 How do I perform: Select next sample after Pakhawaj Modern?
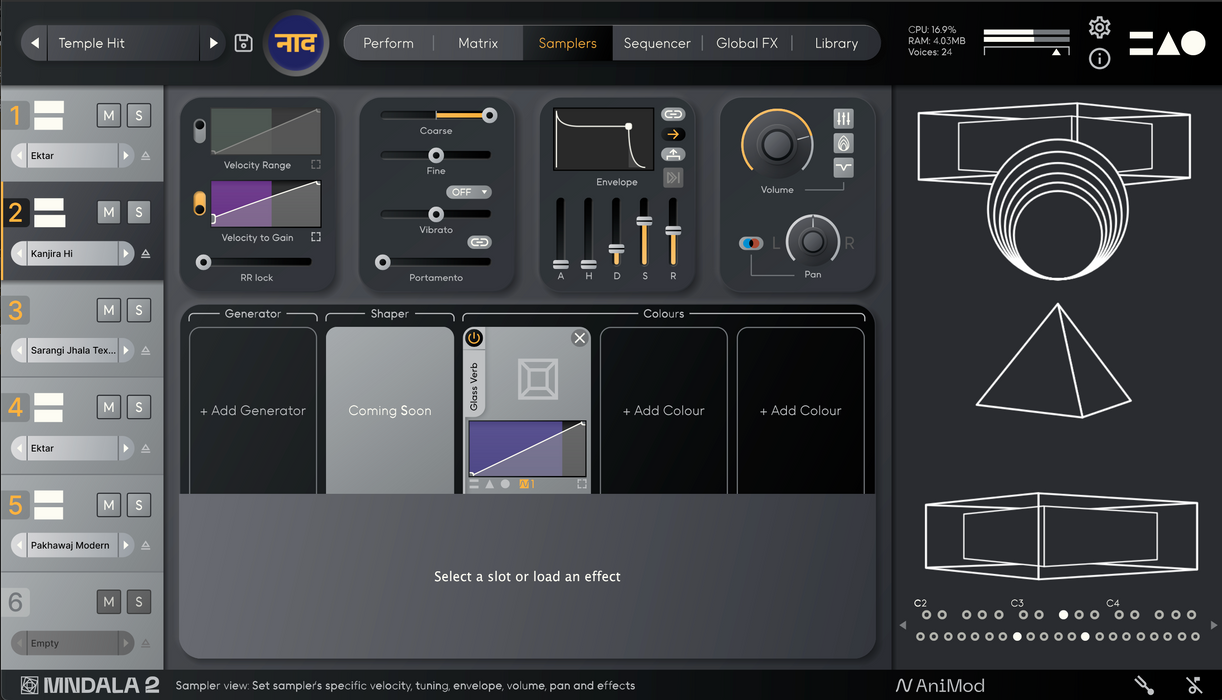coord(125,546)
